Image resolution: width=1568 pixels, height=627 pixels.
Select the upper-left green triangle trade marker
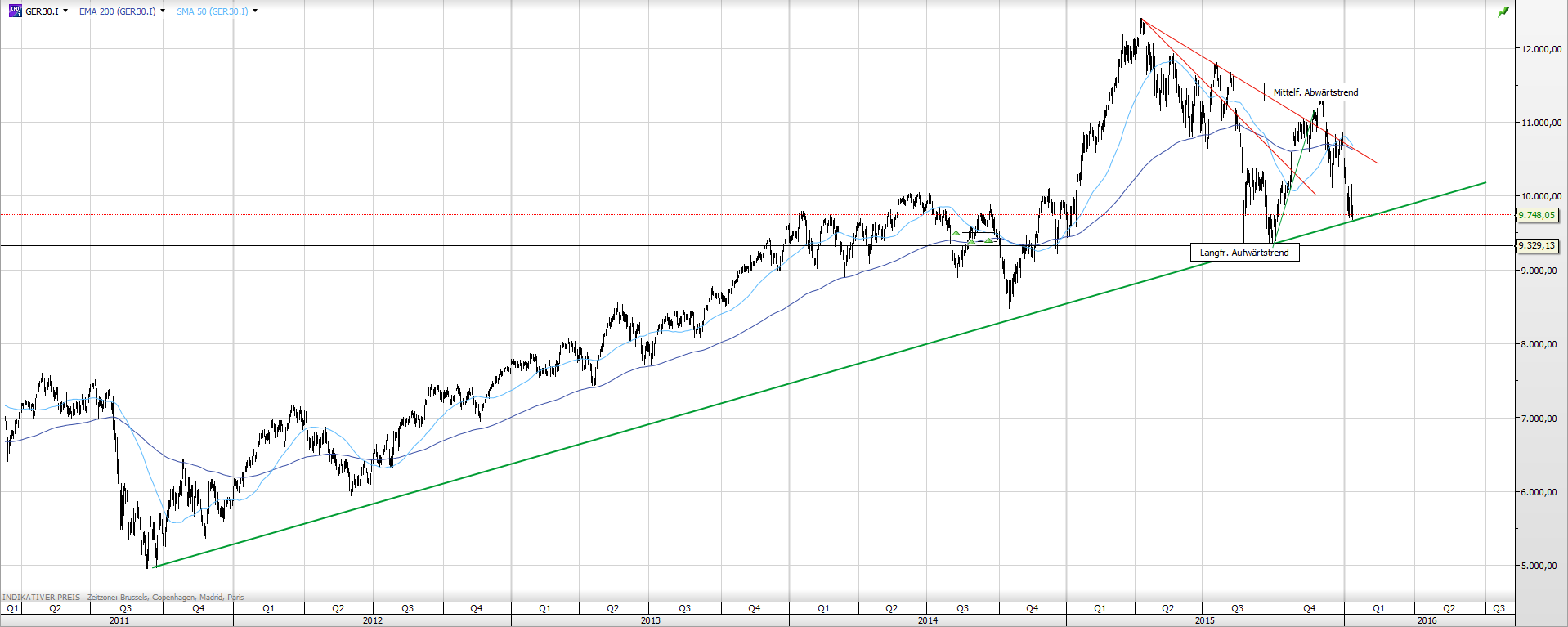(956, 234)
